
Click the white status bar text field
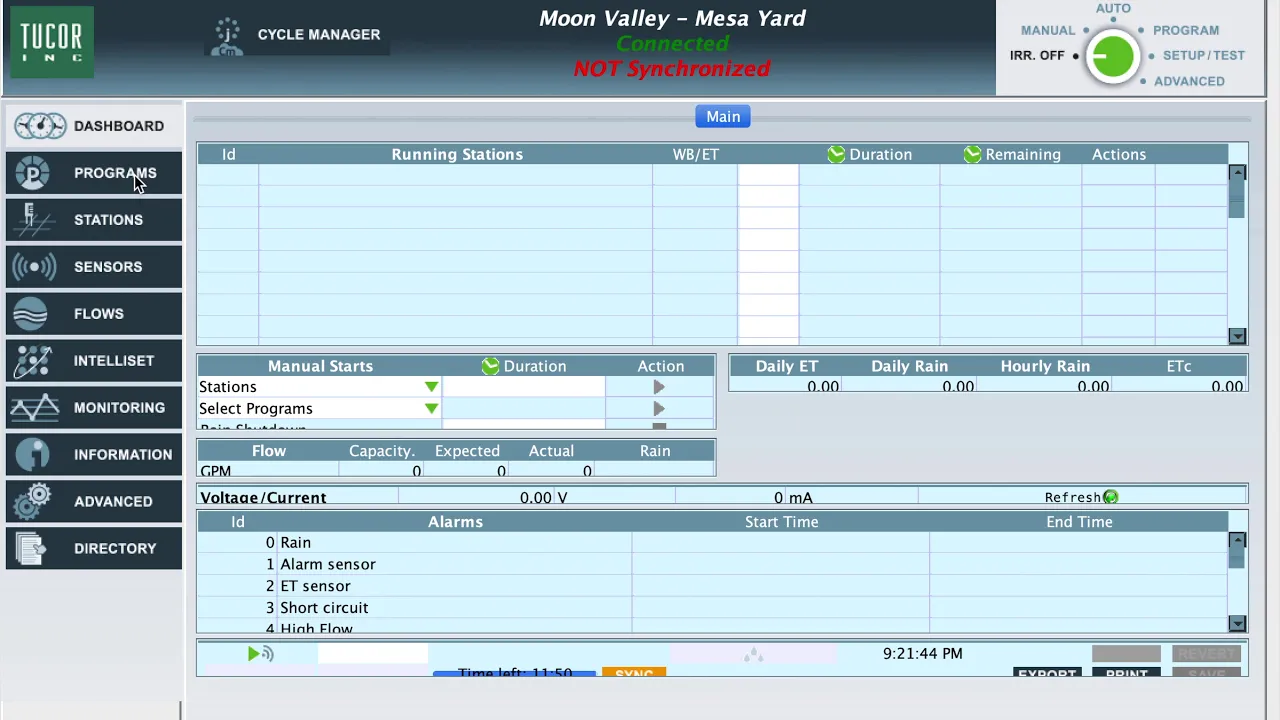point(373,654)
